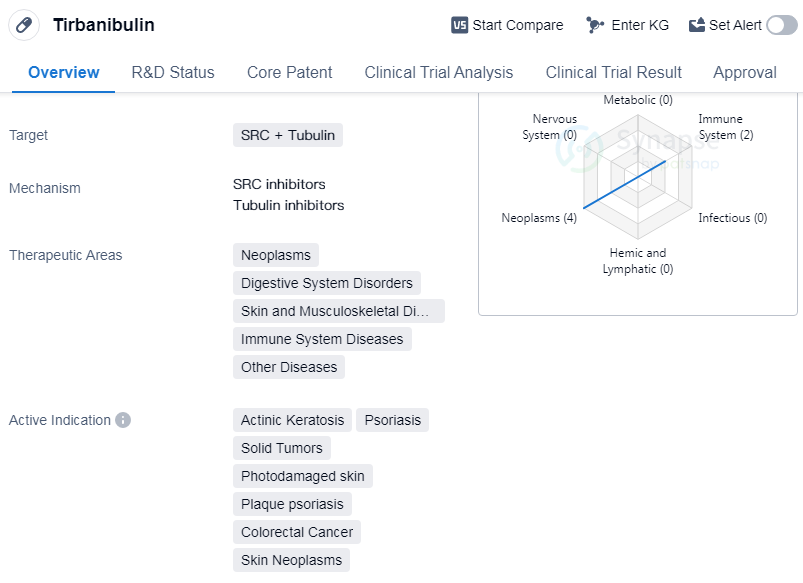Select the Colorectal Cancer indication tag

tap(297, 532)
